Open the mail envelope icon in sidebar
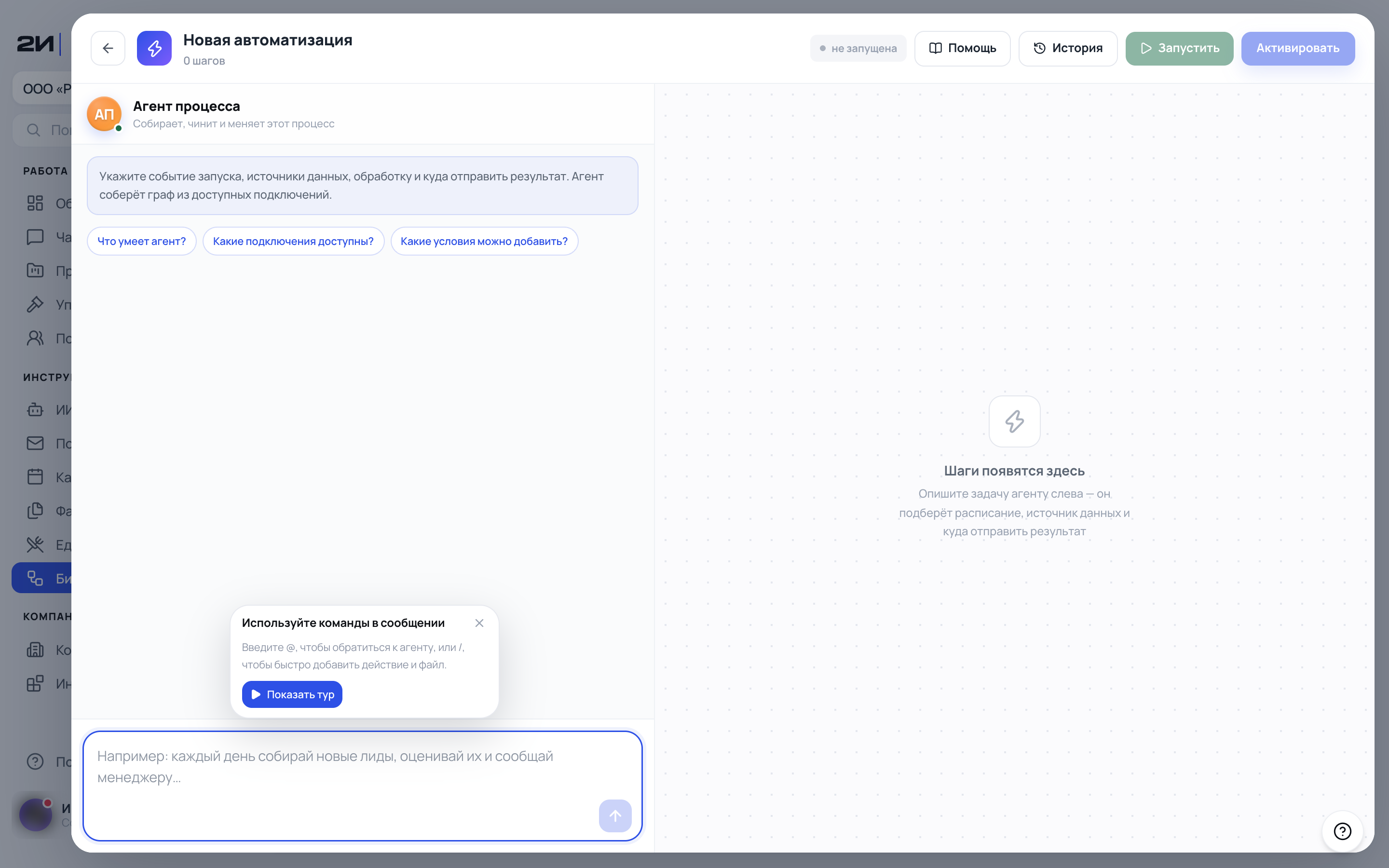This screenshot has height=868, width=1389. 35,443
